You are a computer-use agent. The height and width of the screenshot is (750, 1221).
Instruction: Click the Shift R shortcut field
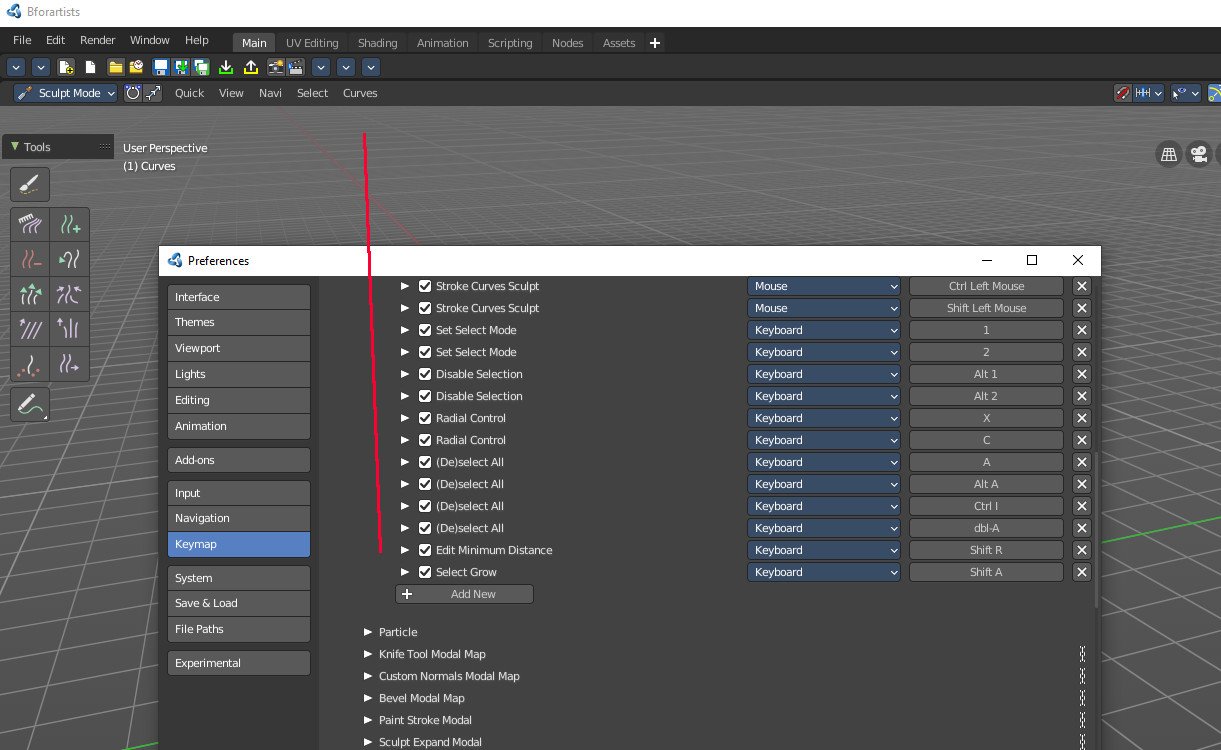(986, 550)
